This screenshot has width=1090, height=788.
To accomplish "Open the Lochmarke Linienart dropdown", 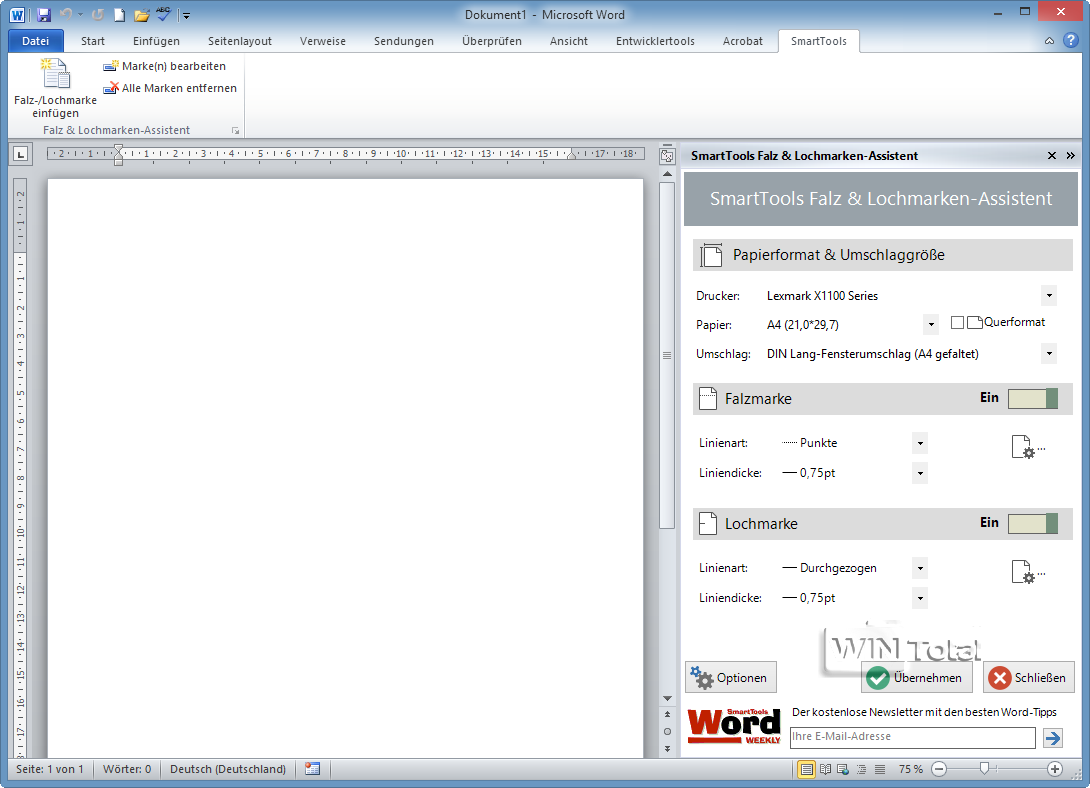I will pos(920,568).
